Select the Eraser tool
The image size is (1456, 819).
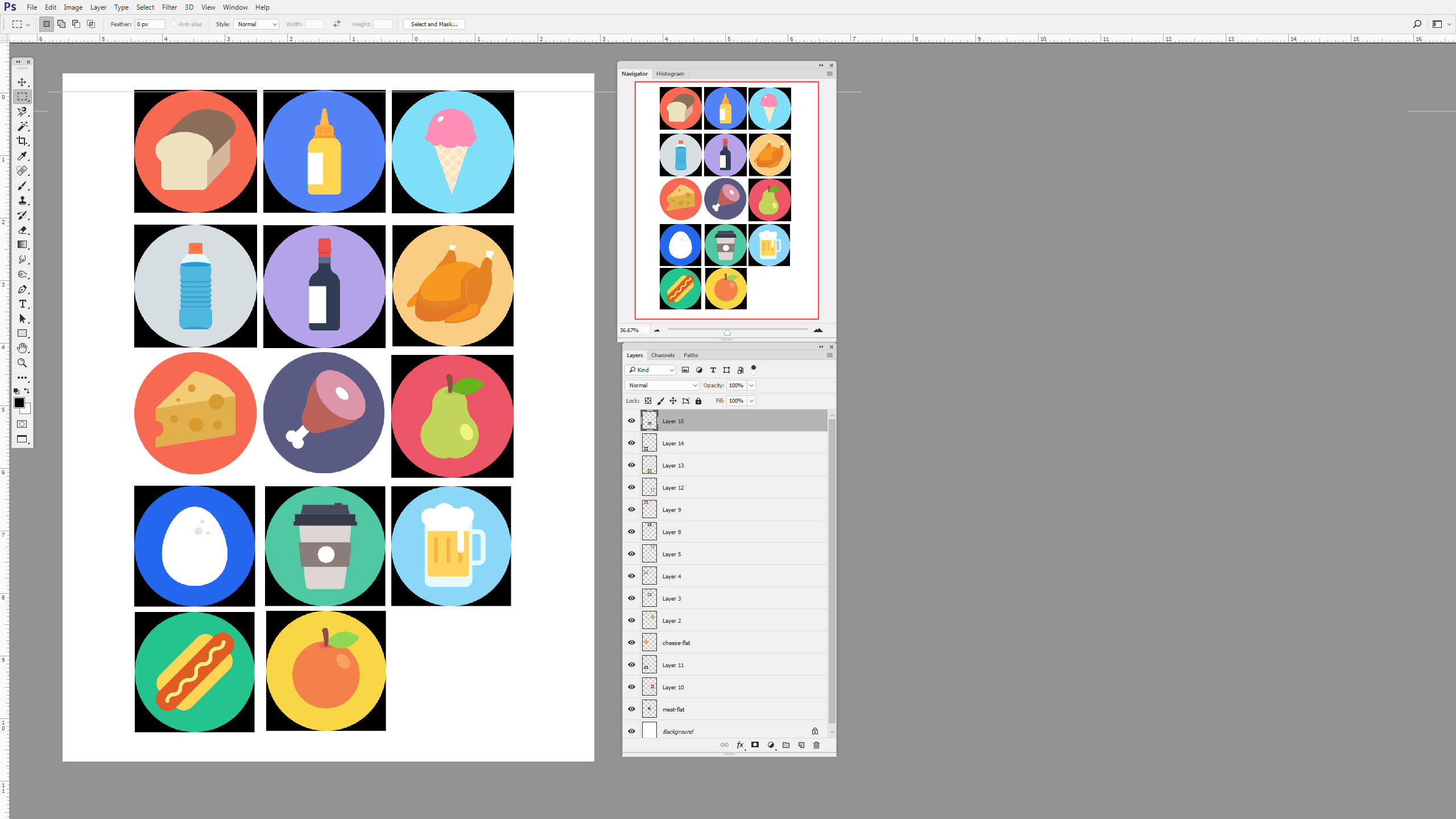pyautogui.click(x=22, y=230)
